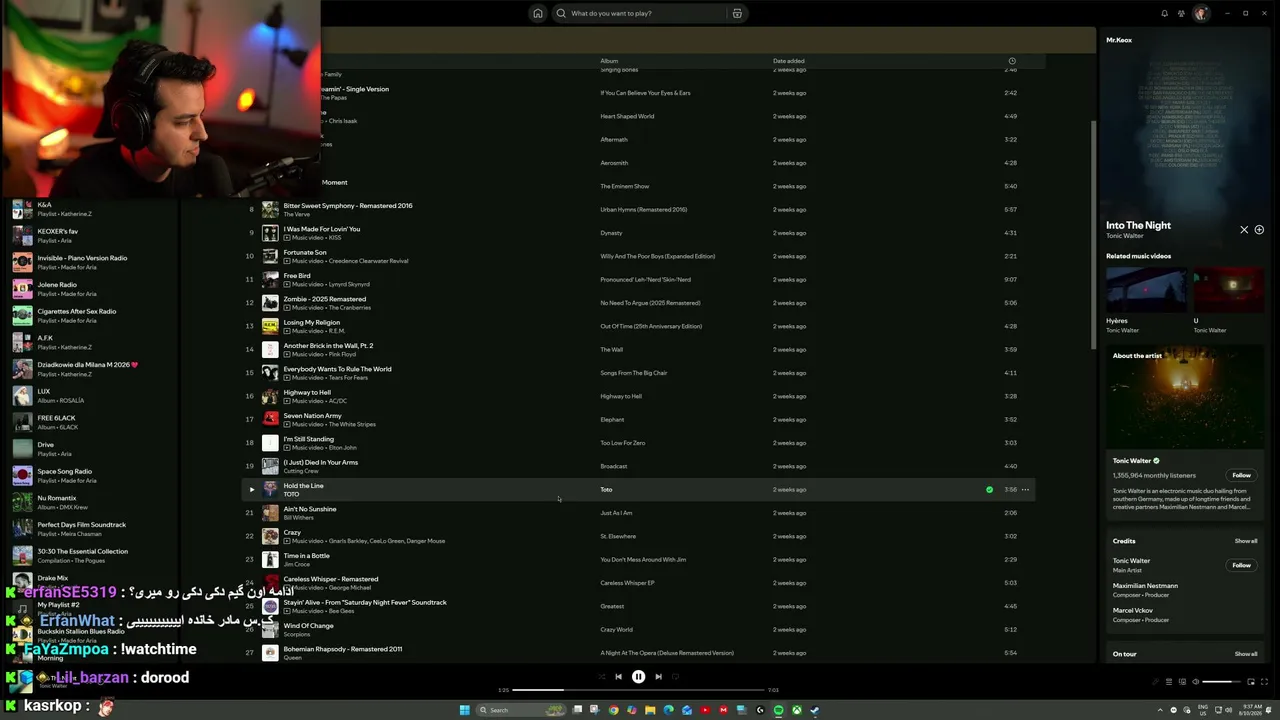1280x720 pixels.
Task: Pause the current song
Action: coord(638,677)
